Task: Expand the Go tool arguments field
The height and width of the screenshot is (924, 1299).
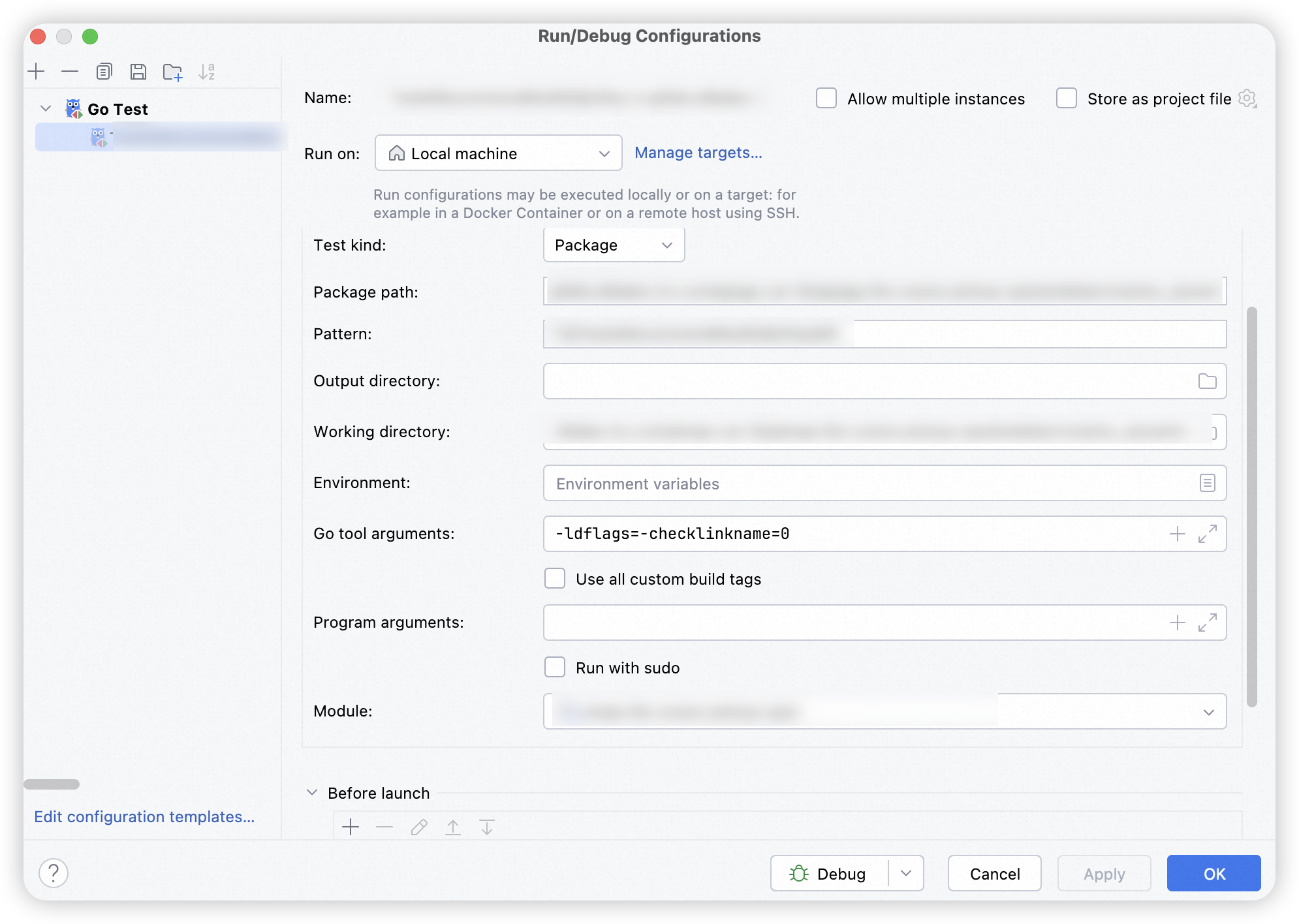Action: pyautogui.click(x=1207, y=534)
